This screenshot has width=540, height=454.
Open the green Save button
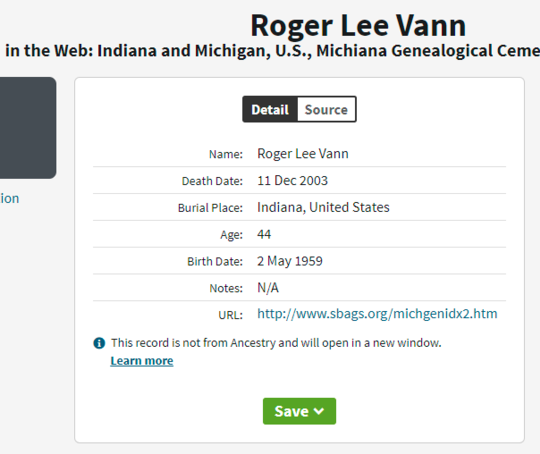[299, 411]
